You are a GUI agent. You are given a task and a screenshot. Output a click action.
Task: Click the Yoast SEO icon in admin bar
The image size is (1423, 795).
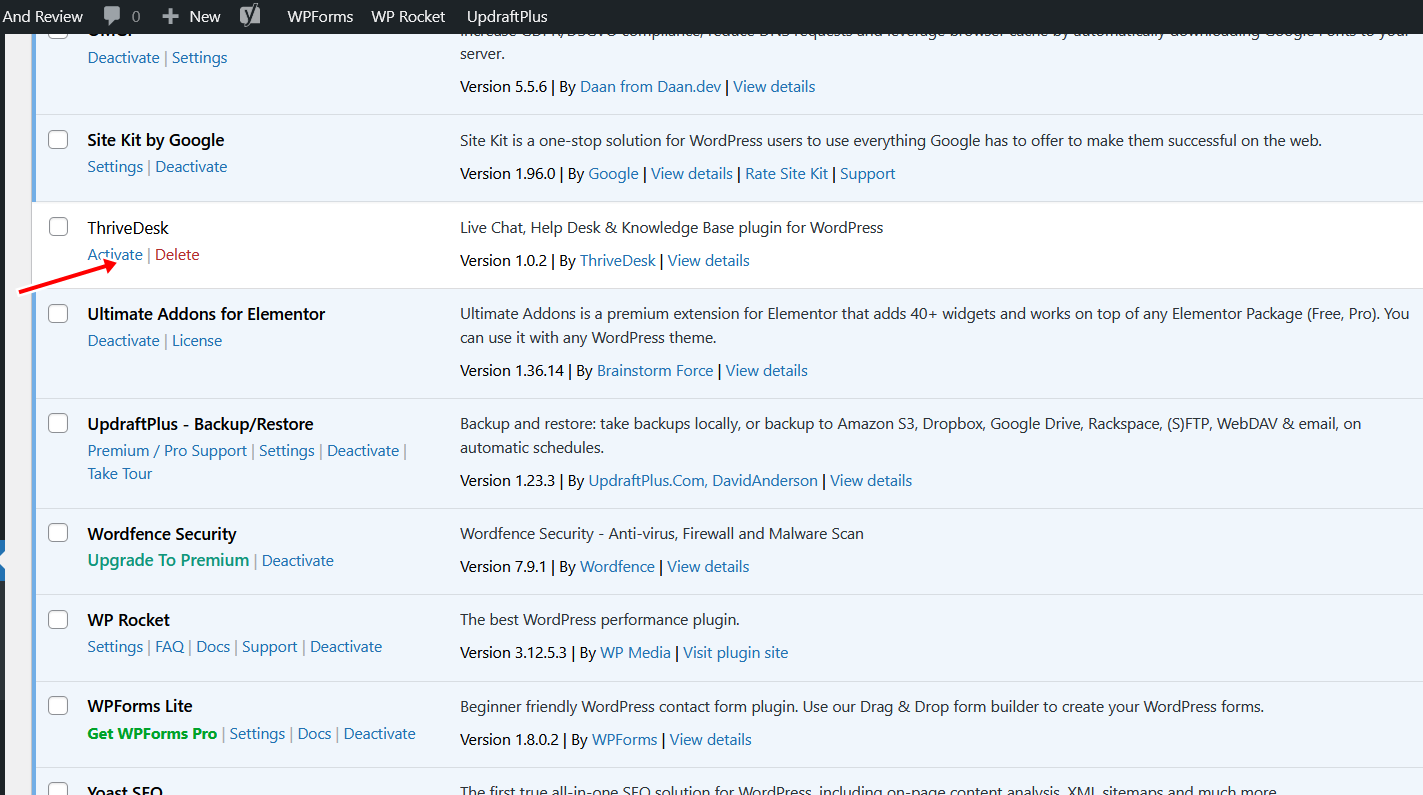[x=250, y=16]
